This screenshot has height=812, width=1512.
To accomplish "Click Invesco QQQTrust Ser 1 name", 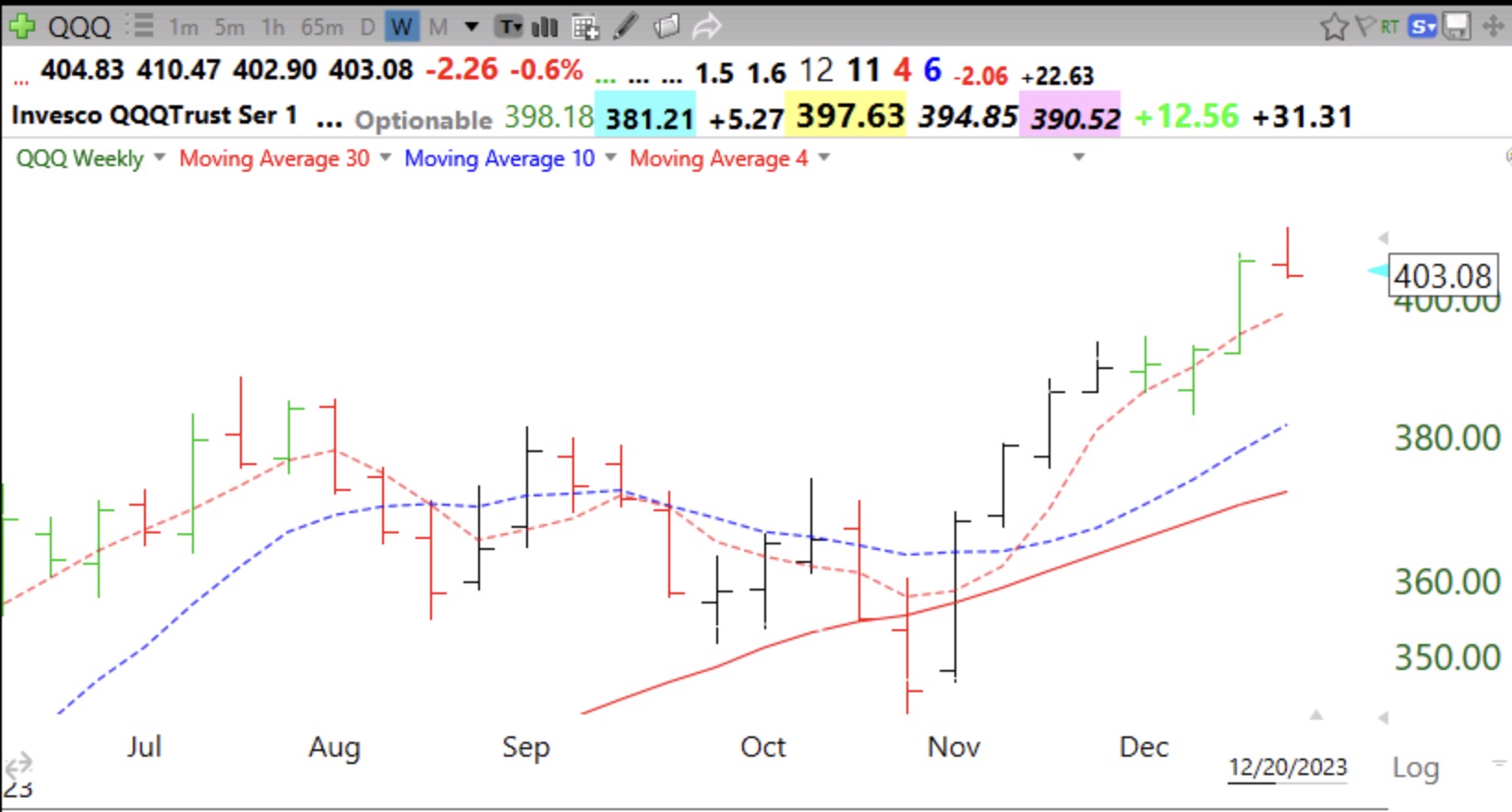I will click(x=154, y=116).
